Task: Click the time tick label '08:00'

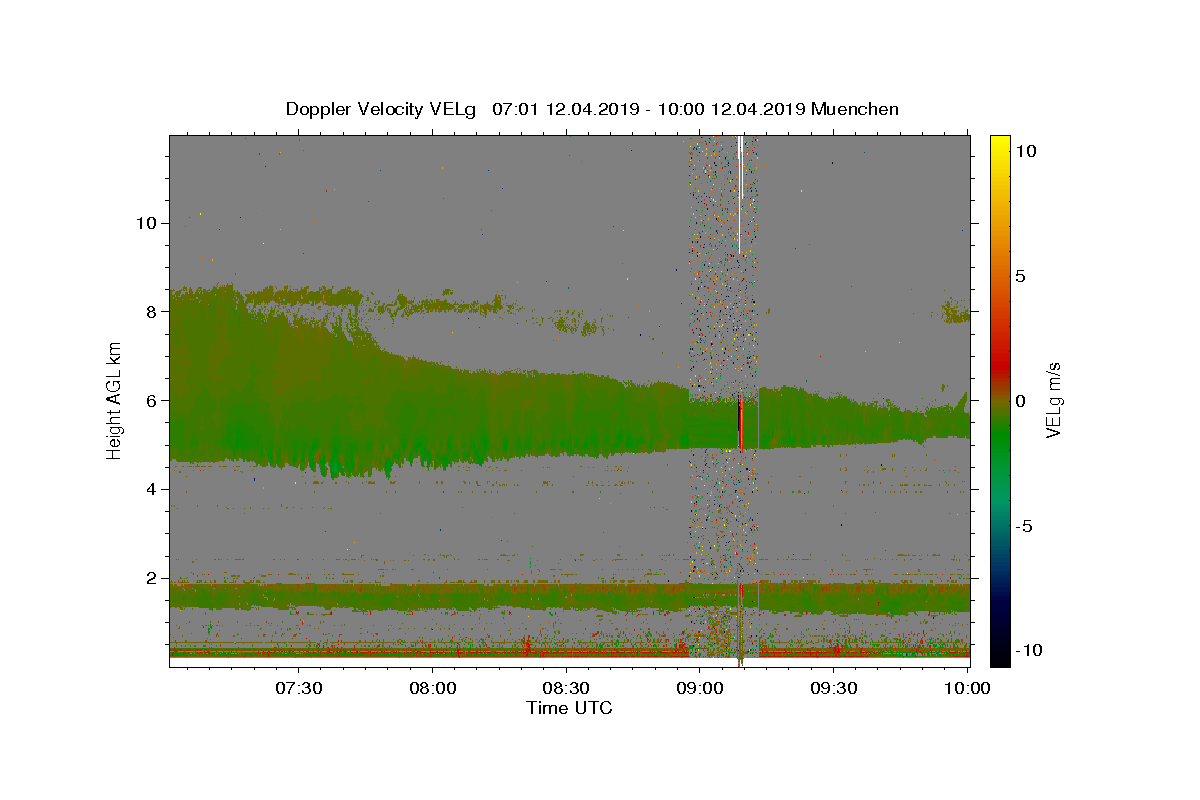Action: click(x=432, y=689)
